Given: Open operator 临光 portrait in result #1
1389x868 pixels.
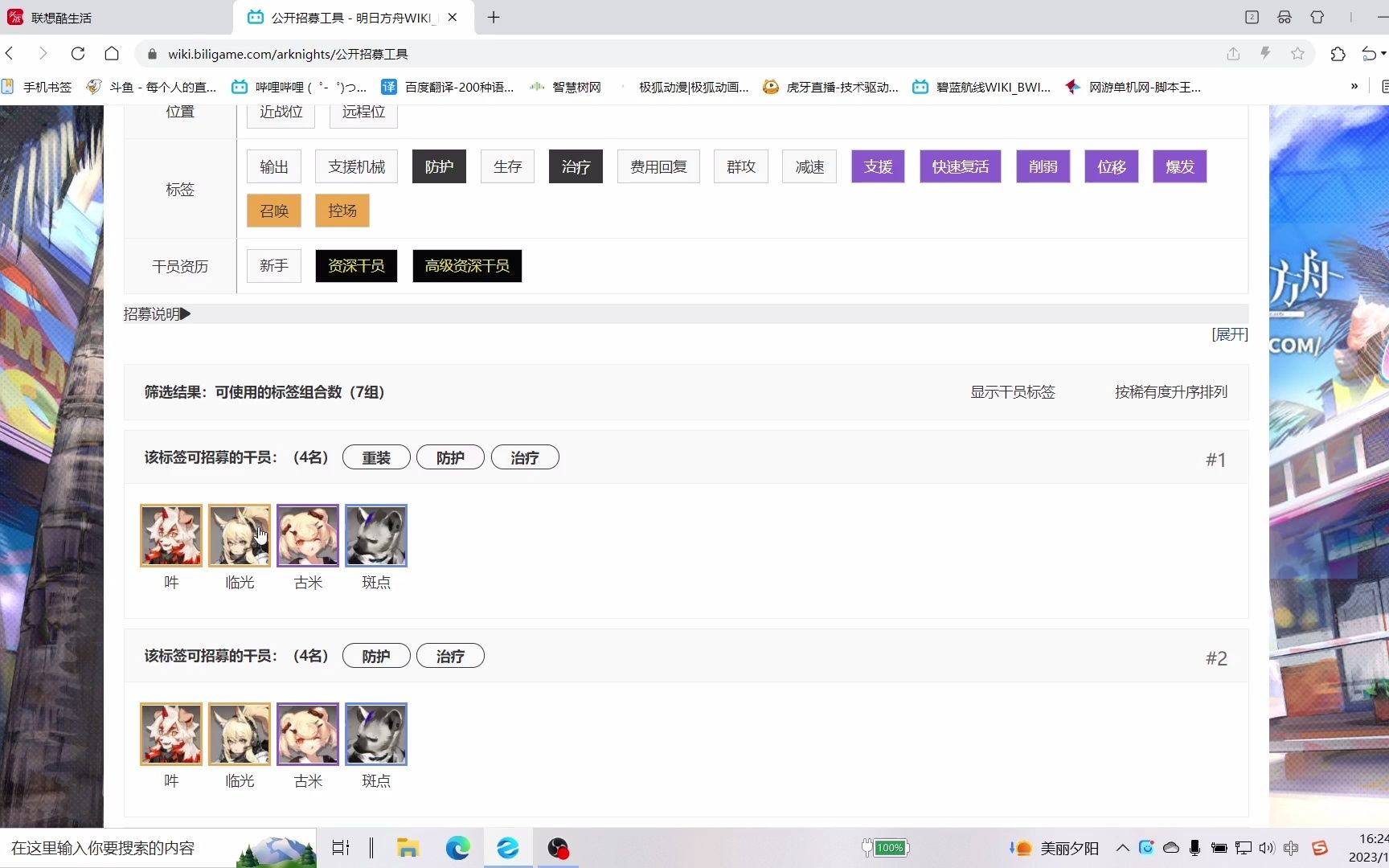Looking at the screenshot, I should click(240, 535).
